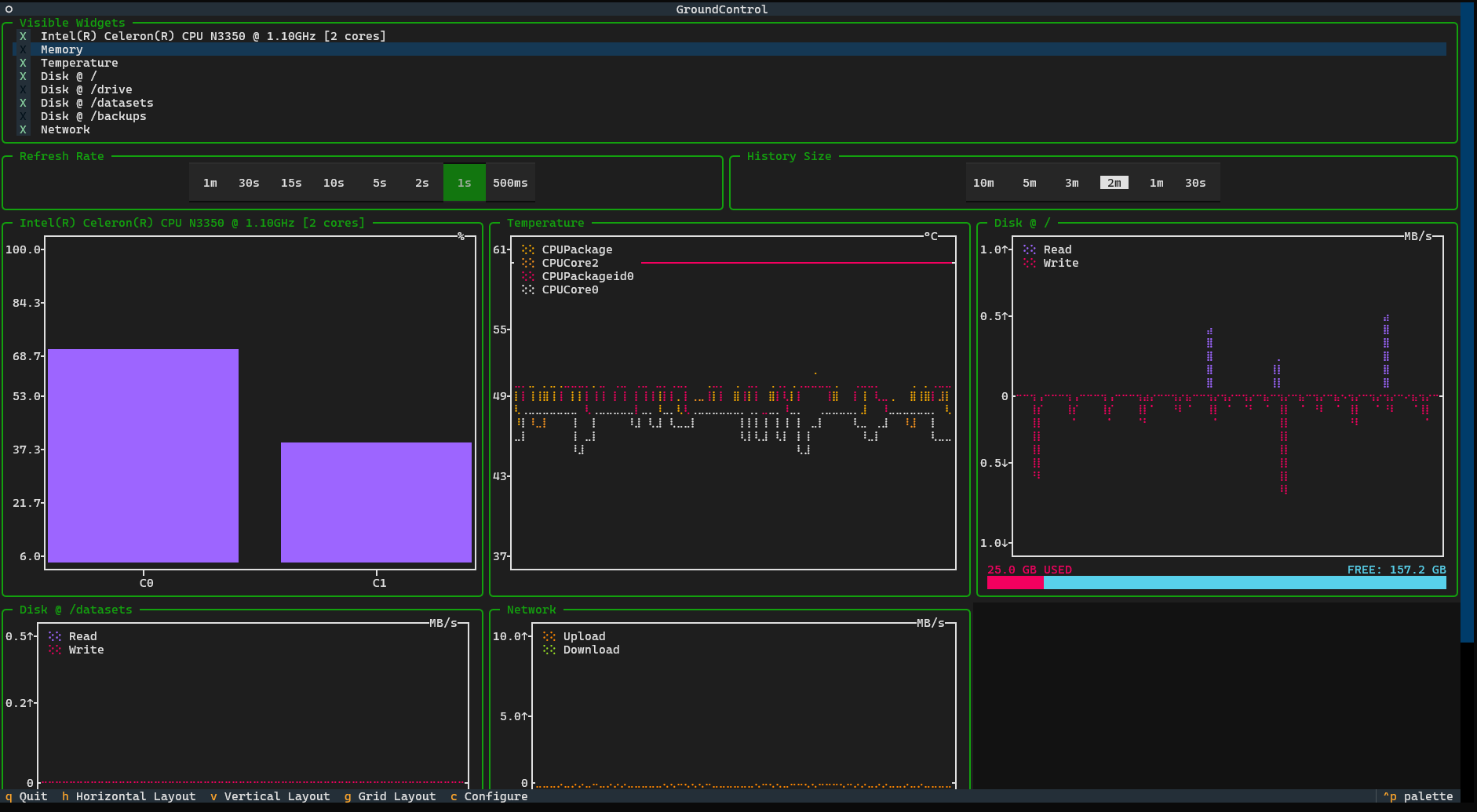
Task: Set refresh rate to 30s
Action: coord(249,183)
